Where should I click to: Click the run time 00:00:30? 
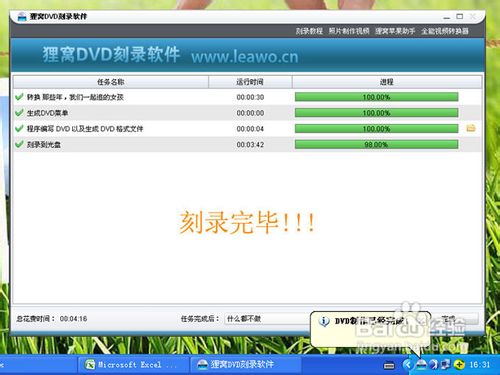[x=250, y=97]
